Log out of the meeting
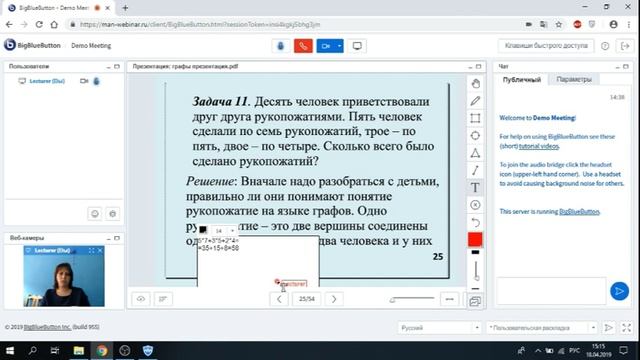The width and height of the screenshot is (640, 360). click(x=624, y=46)
